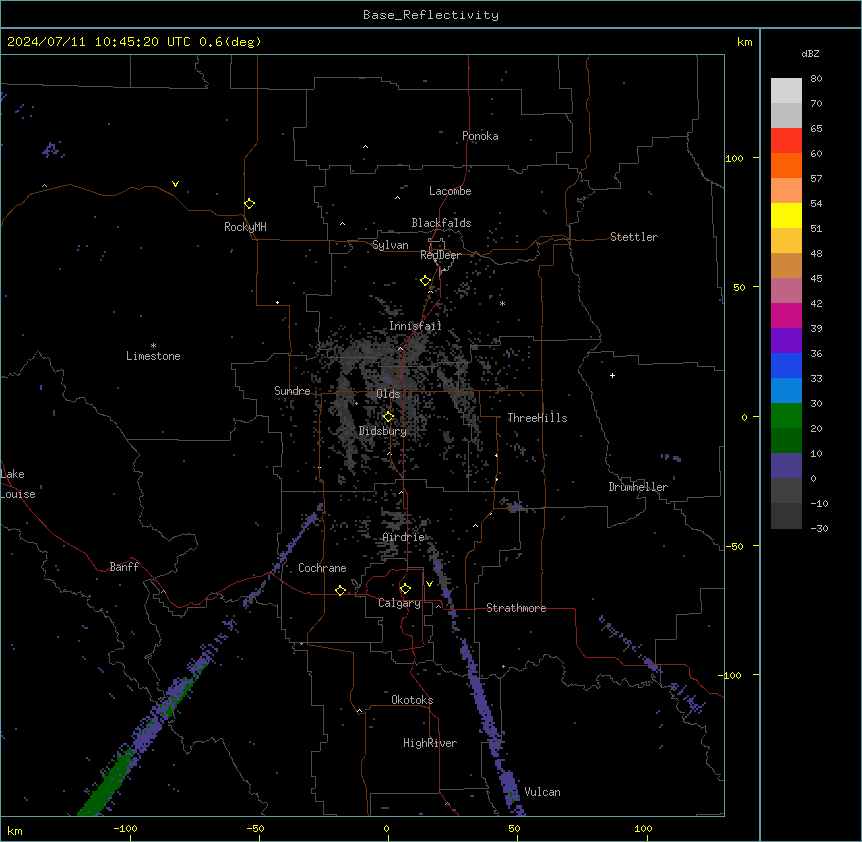Click the Lake Louise label at left edge
The image size is (862, 842).
(x=18, y=484)
